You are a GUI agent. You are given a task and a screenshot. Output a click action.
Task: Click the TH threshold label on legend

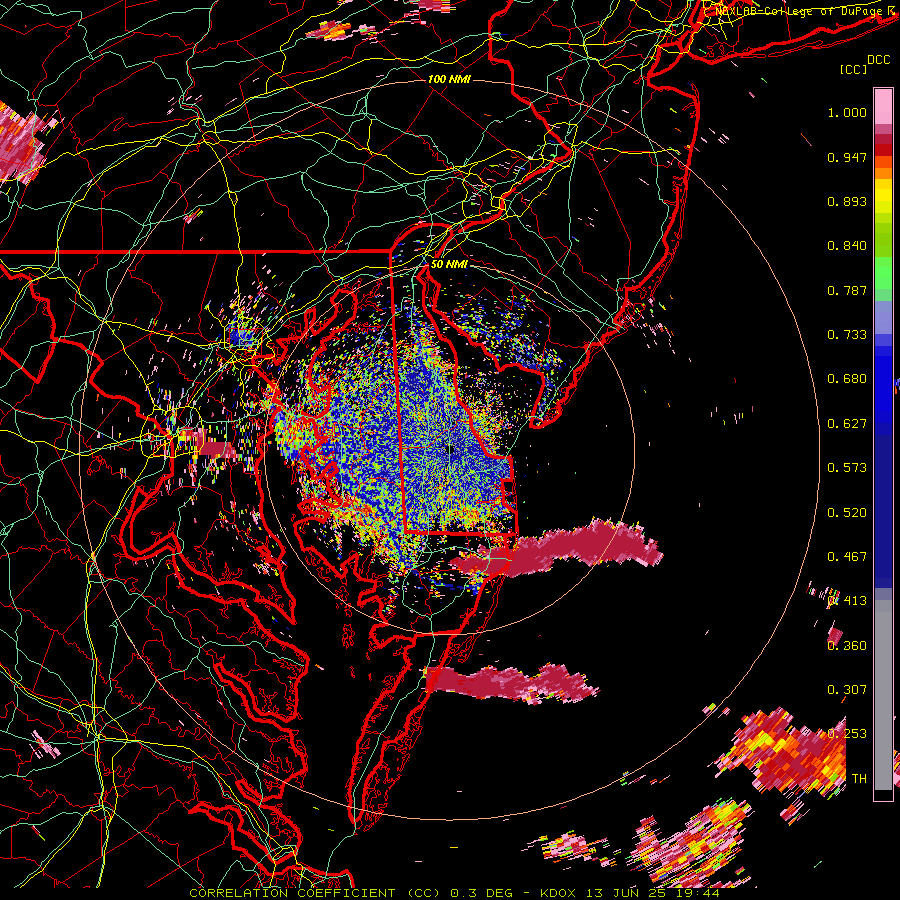[x=859, y=779]
